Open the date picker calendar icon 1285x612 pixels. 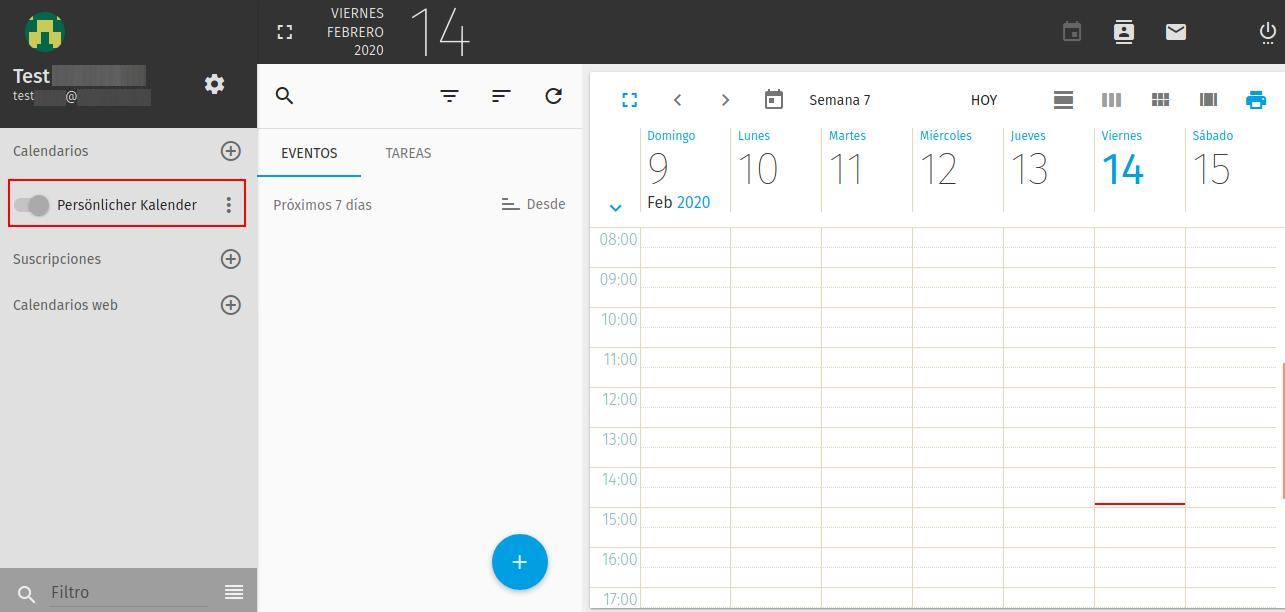773,100
